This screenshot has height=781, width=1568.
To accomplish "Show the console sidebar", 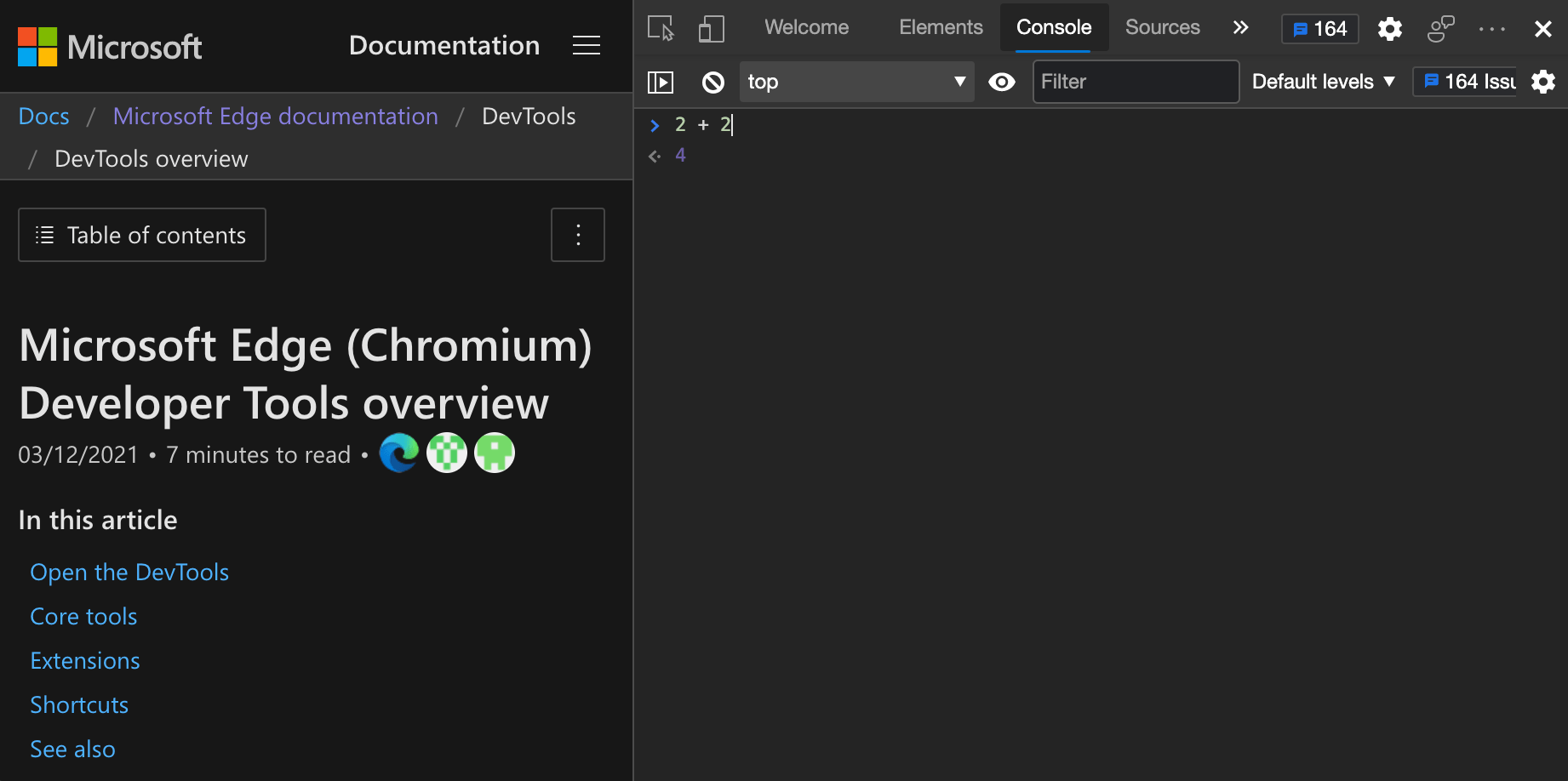I will [661, 82].
